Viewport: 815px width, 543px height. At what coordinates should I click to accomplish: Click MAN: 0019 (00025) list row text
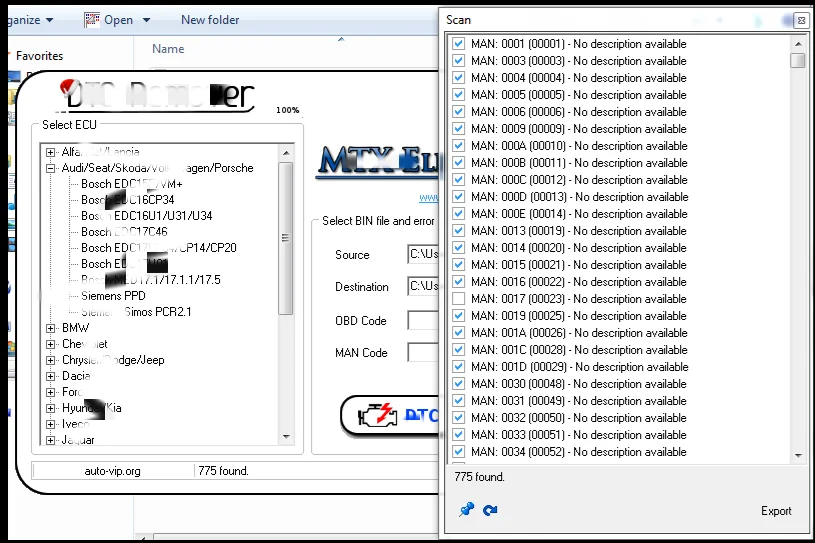click(579, 316)
